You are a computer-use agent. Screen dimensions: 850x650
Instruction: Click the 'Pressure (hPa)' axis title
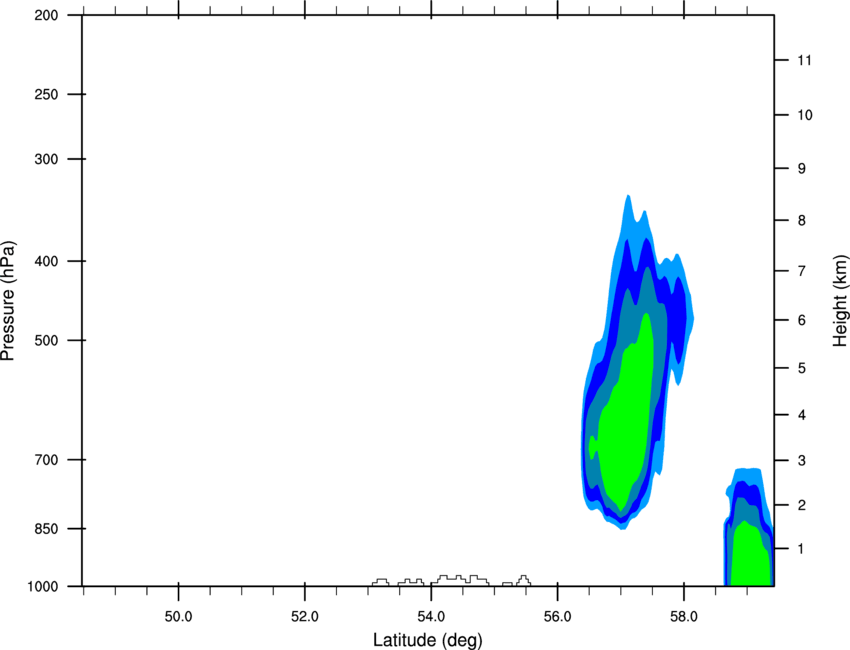8,300
